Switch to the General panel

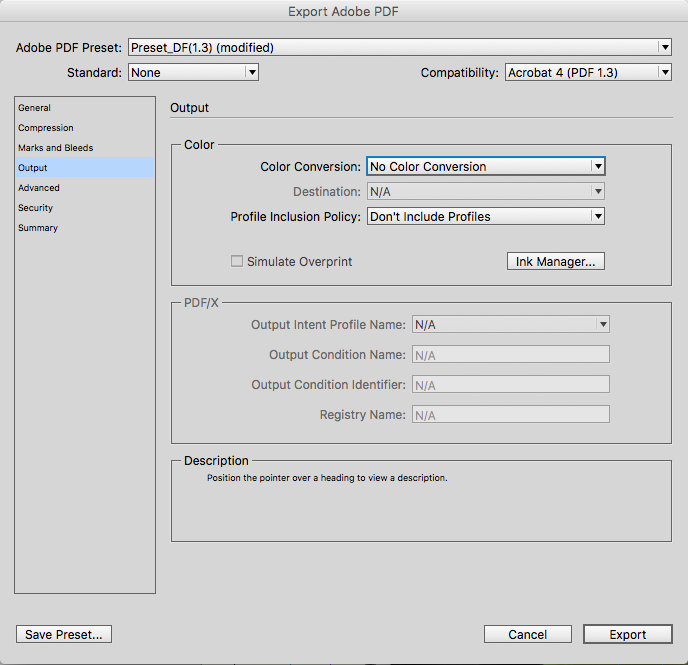(x=85, y=107)
